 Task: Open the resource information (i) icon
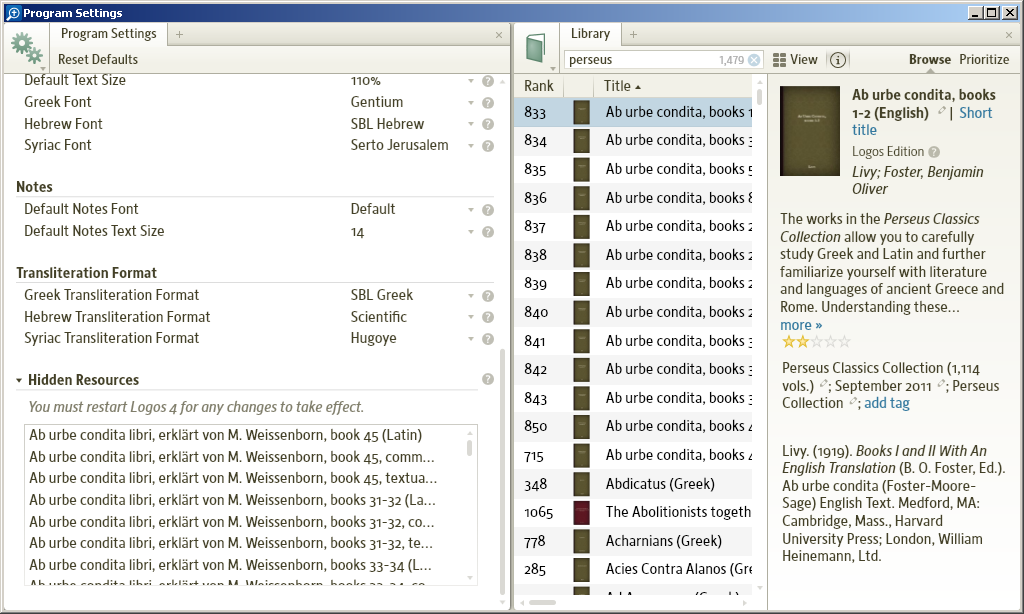click(x=838, y=60)
